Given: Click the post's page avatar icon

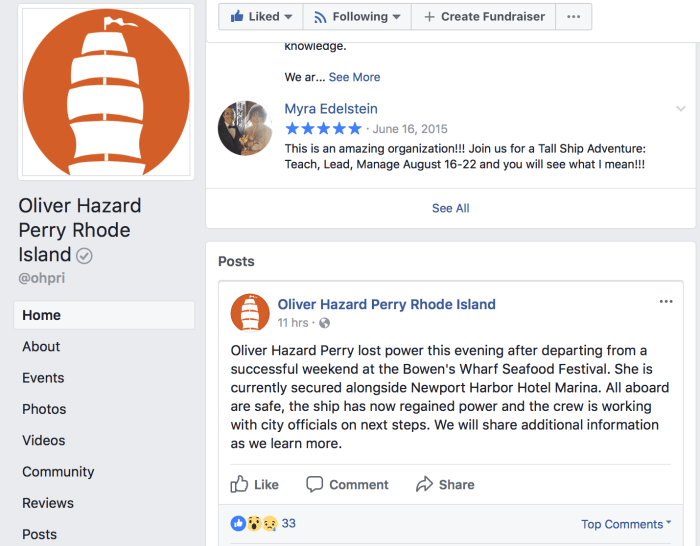Looking at the screenshot, I should pyautogui.click(x=250, y=312).
